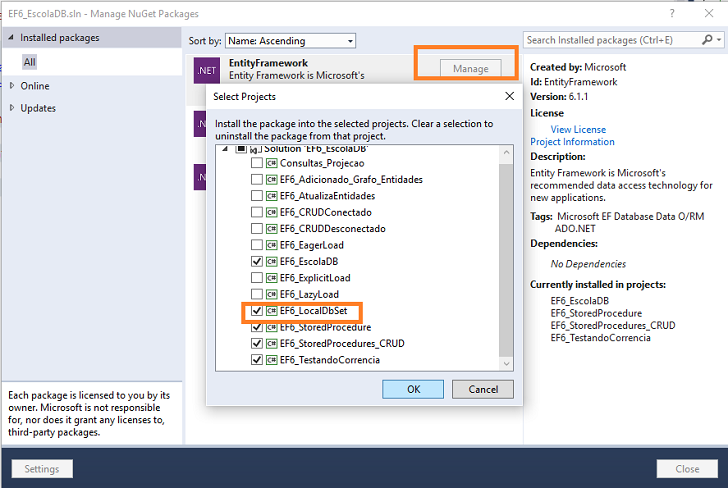Select the EF6_CRUDConectado project row

pos(325,212)
